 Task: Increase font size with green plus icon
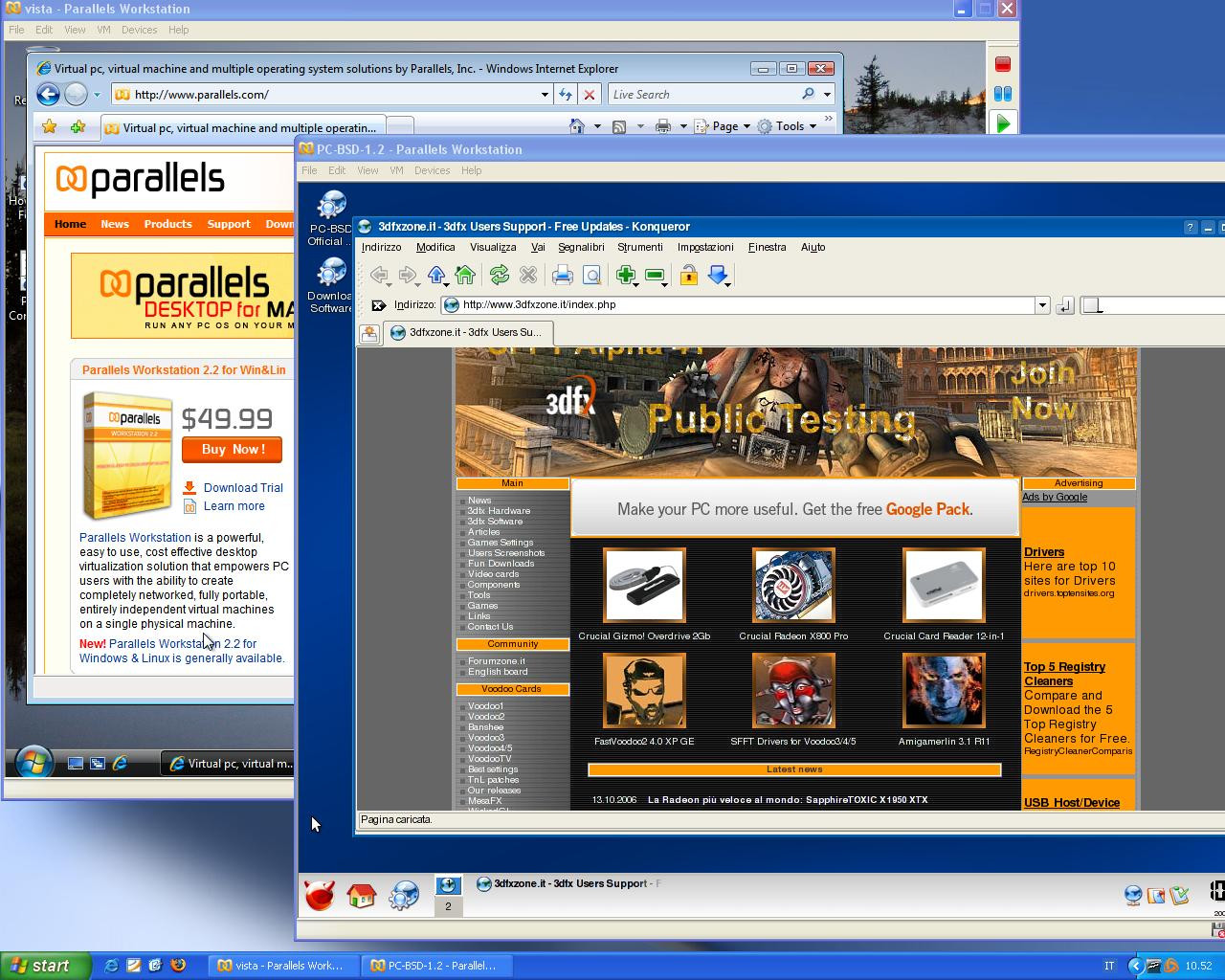click(x=626, y=276)
